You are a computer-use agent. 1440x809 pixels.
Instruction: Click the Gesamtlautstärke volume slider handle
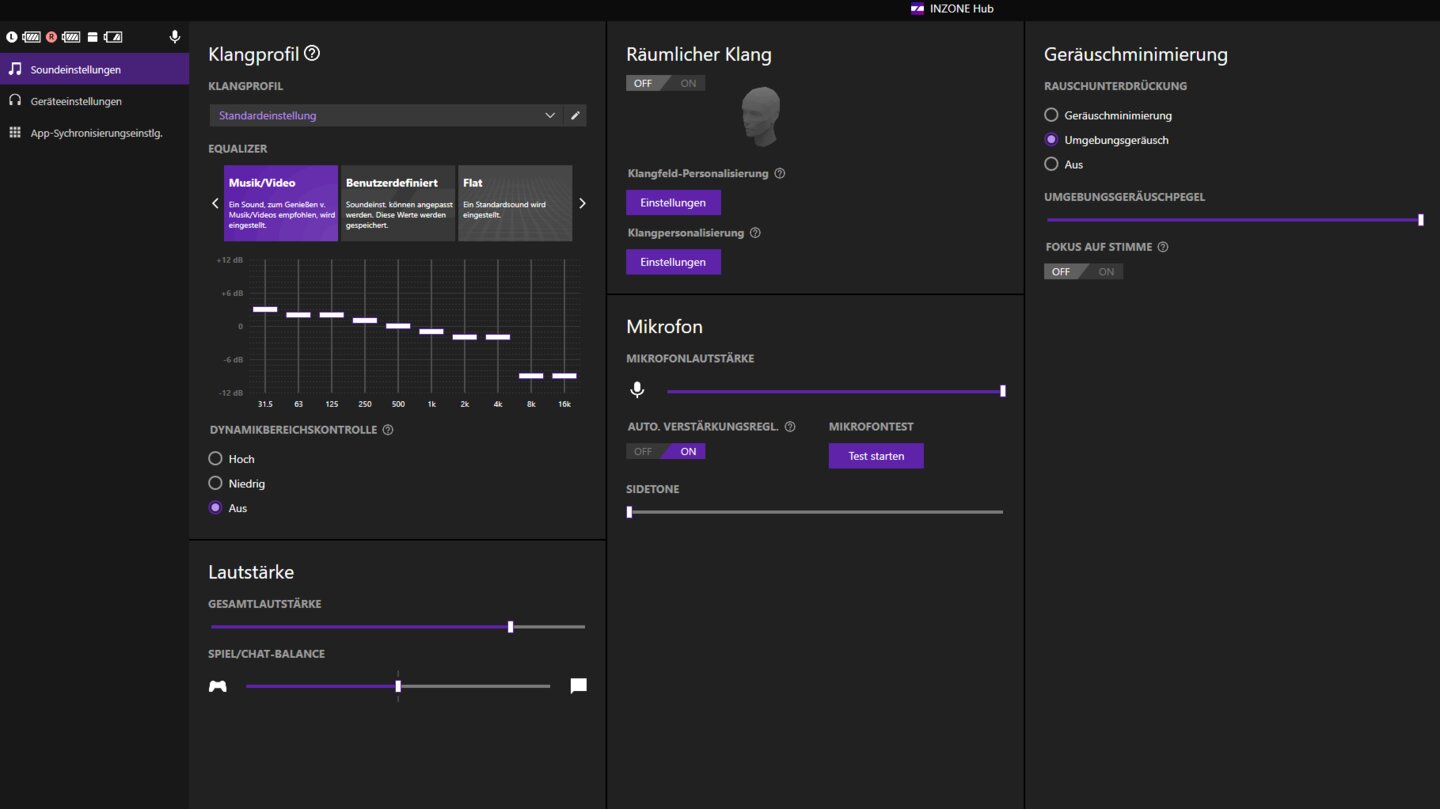tap(511, 627)
